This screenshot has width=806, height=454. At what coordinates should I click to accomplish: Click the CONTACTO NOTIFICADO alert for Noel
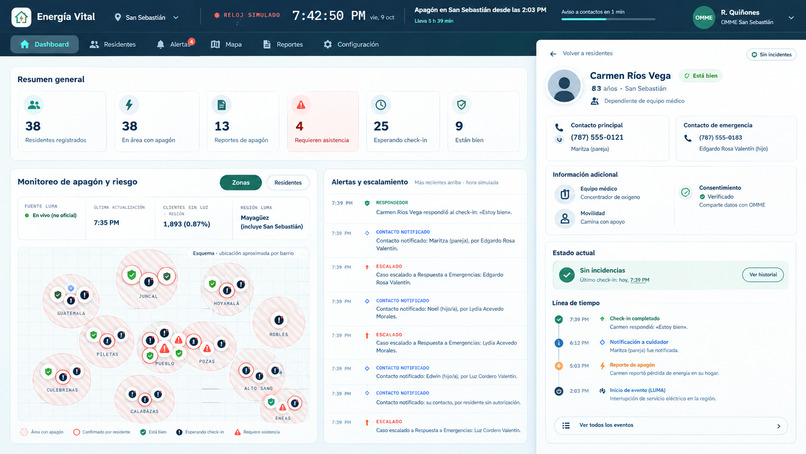pos(425,308)
